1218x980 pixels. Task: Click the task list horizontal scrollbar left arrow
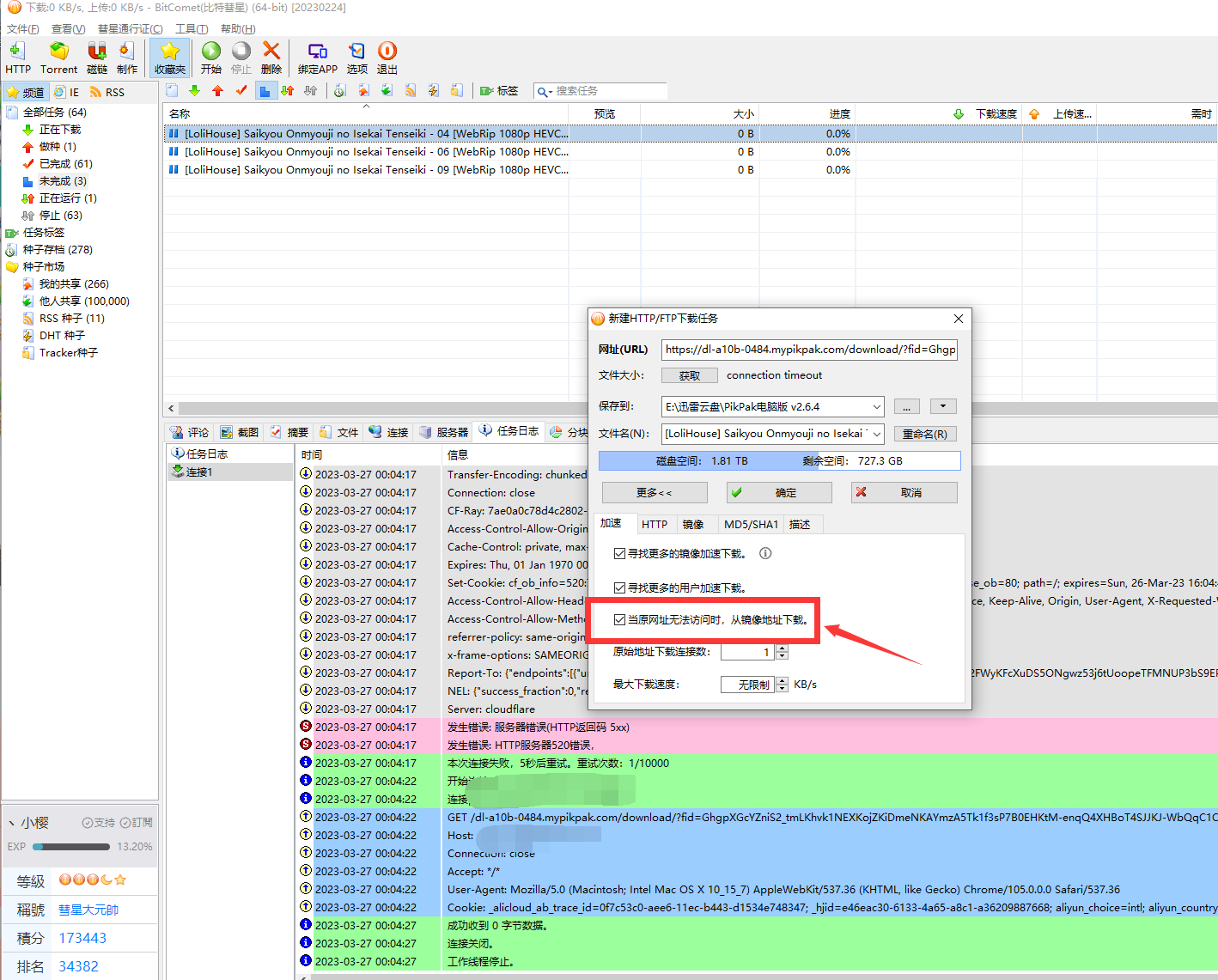pyautogui.click(x=171, y=408)
